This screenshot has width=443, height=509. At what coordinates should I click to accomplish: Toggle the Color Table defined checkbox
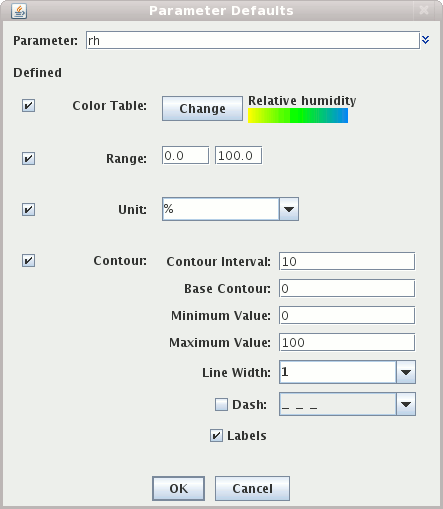[28, 106]
